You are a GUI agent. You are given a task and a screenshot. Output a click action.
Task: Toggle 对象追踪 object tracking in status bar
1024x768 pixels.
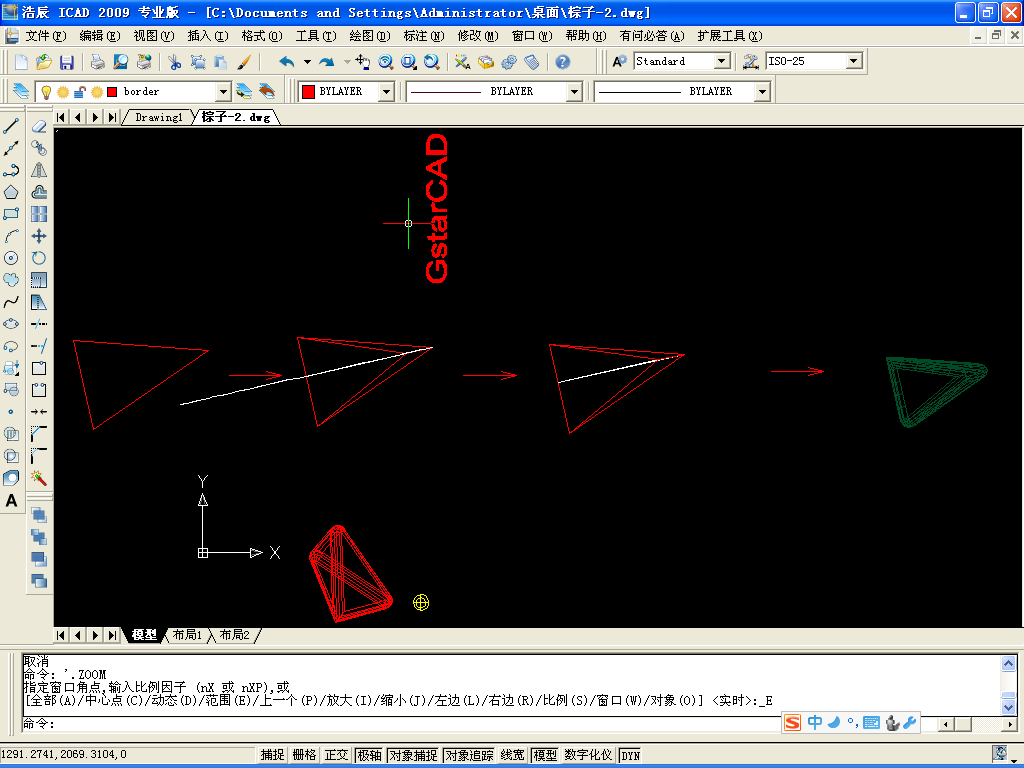[x=469, y=755]
